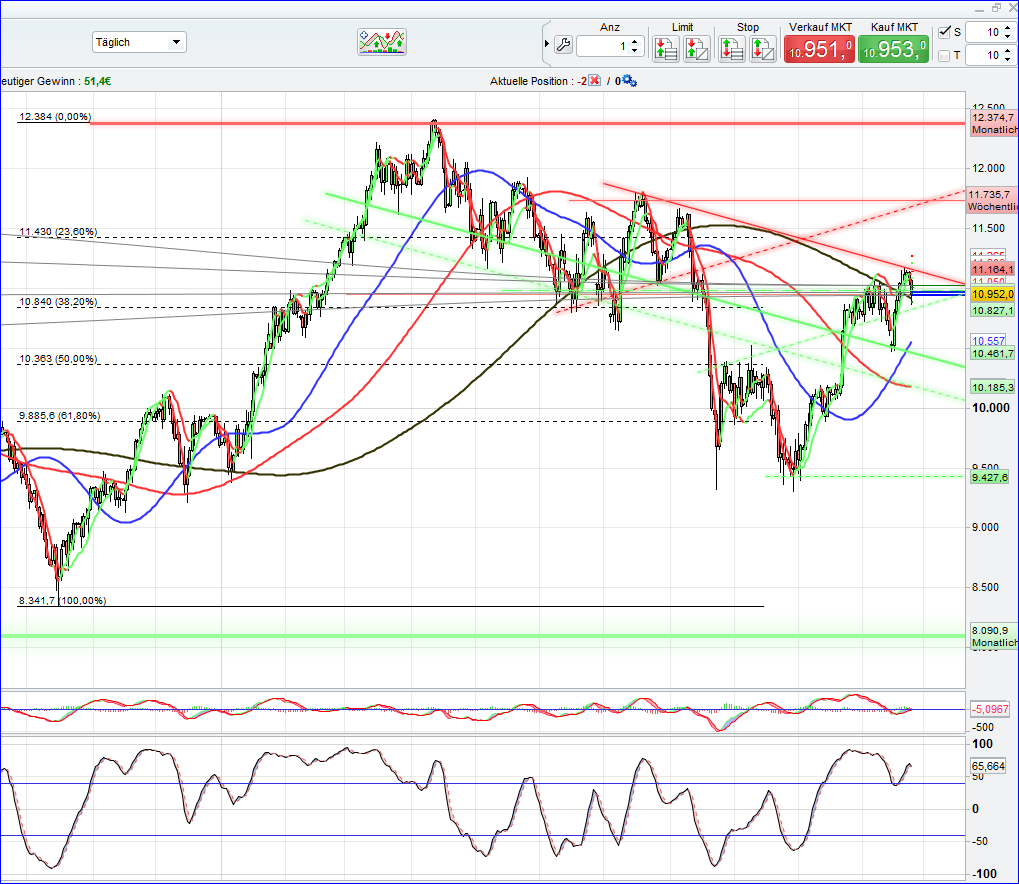Click the Monatlich 12.374,7 label on the price axis
This screenshot has height=884, width=1019.
coord(992,124)
